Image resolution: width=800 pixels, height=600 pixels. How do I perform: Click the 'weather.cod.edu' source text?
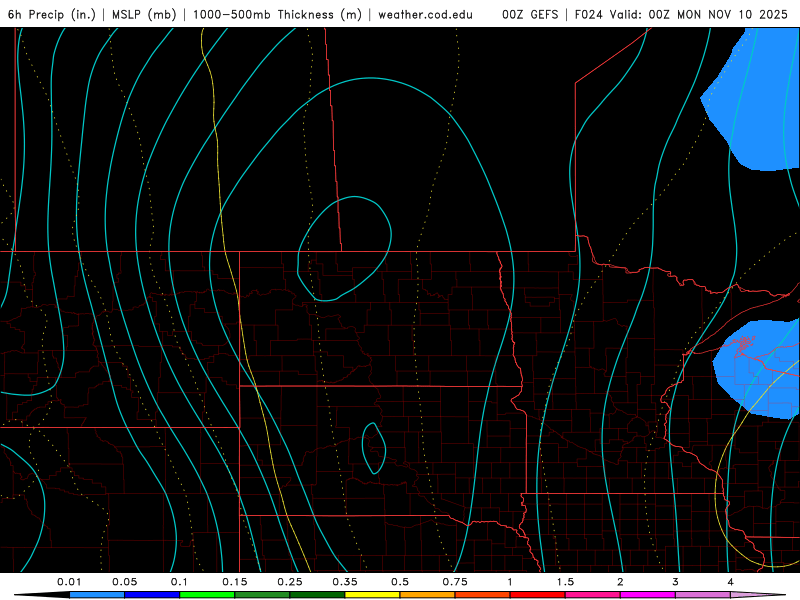(425, 14)
